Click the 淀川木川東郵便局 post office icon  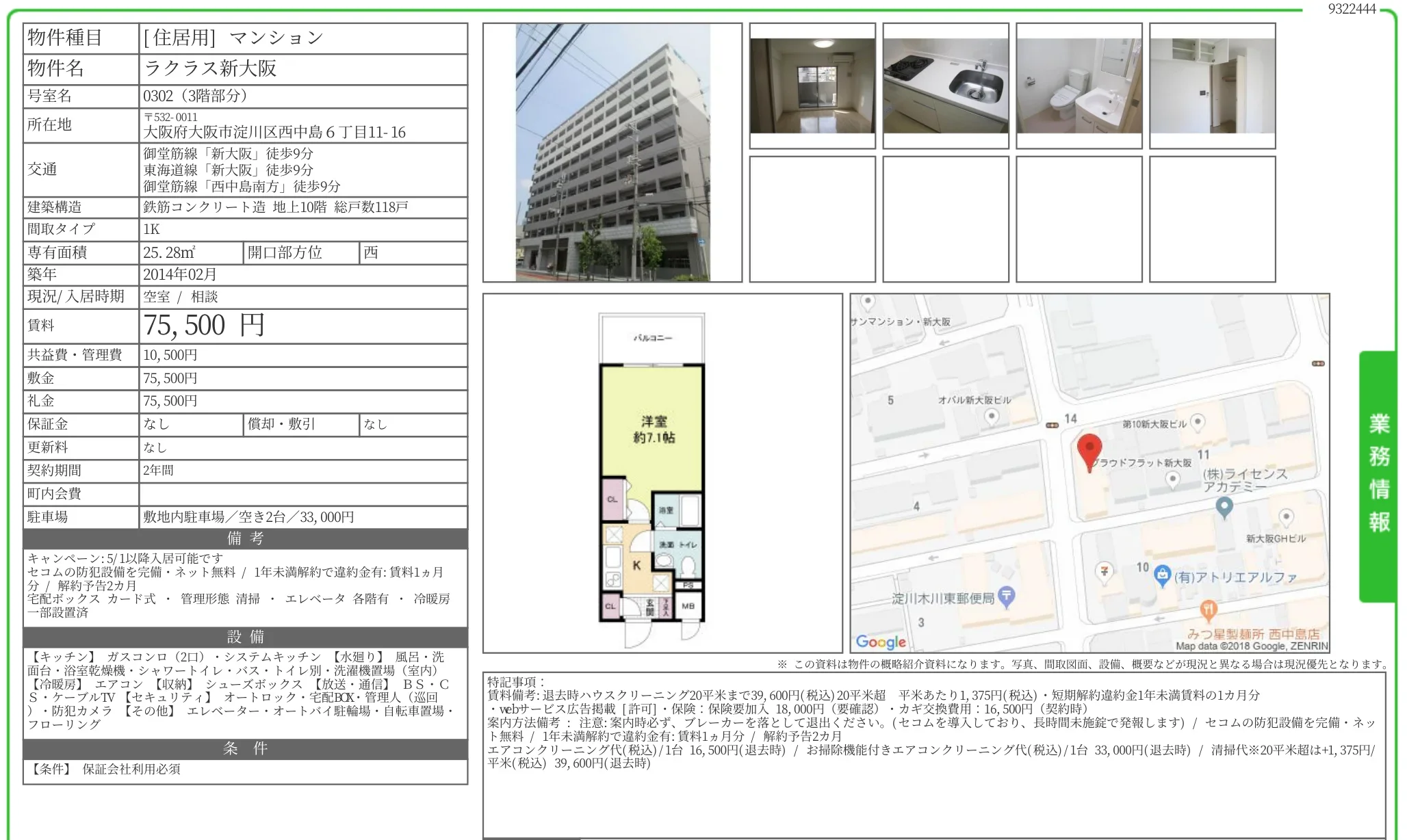point(1006,596)
